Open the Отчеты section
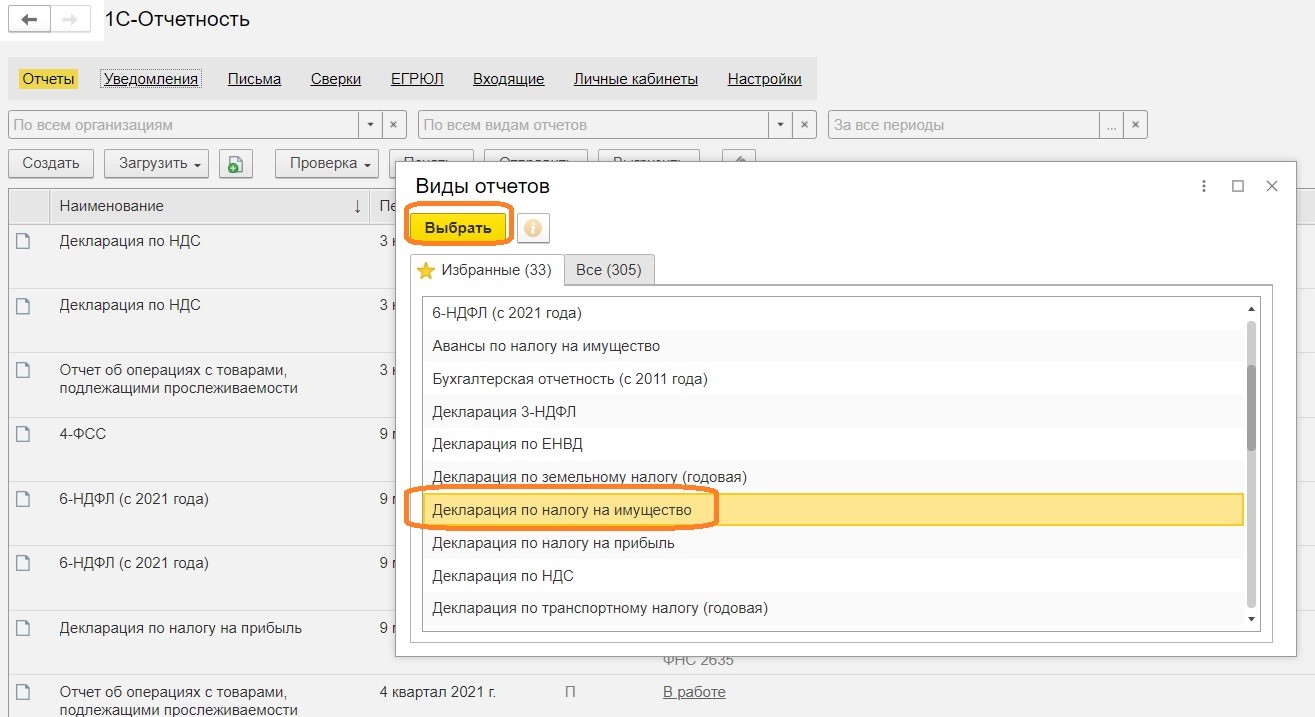 click(49, 79)
